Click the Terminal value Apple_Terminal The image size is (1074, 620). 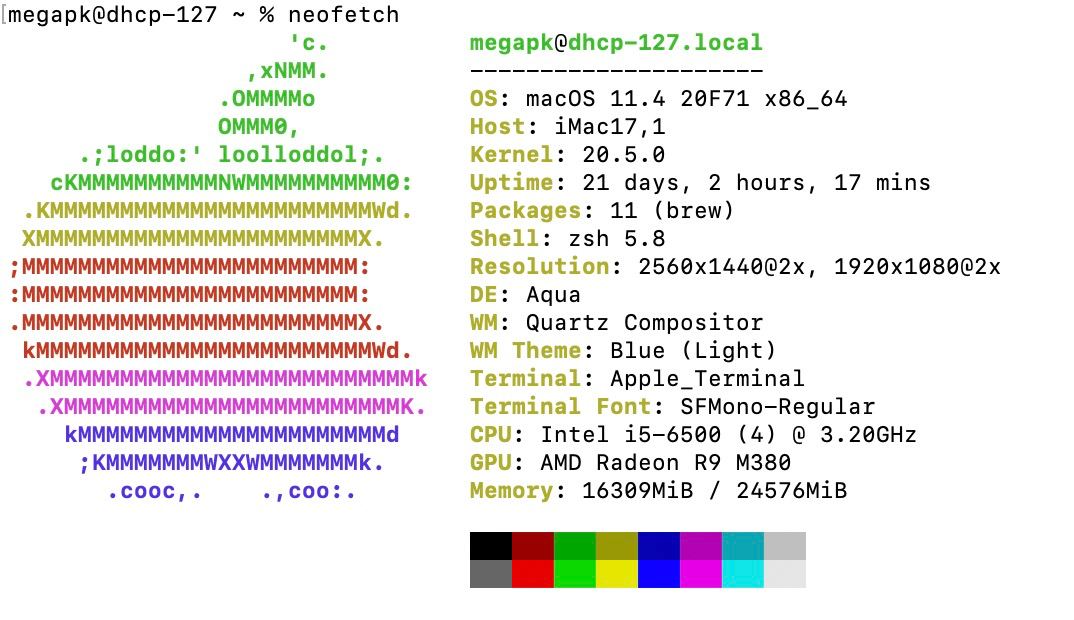(x=707, y=379)
